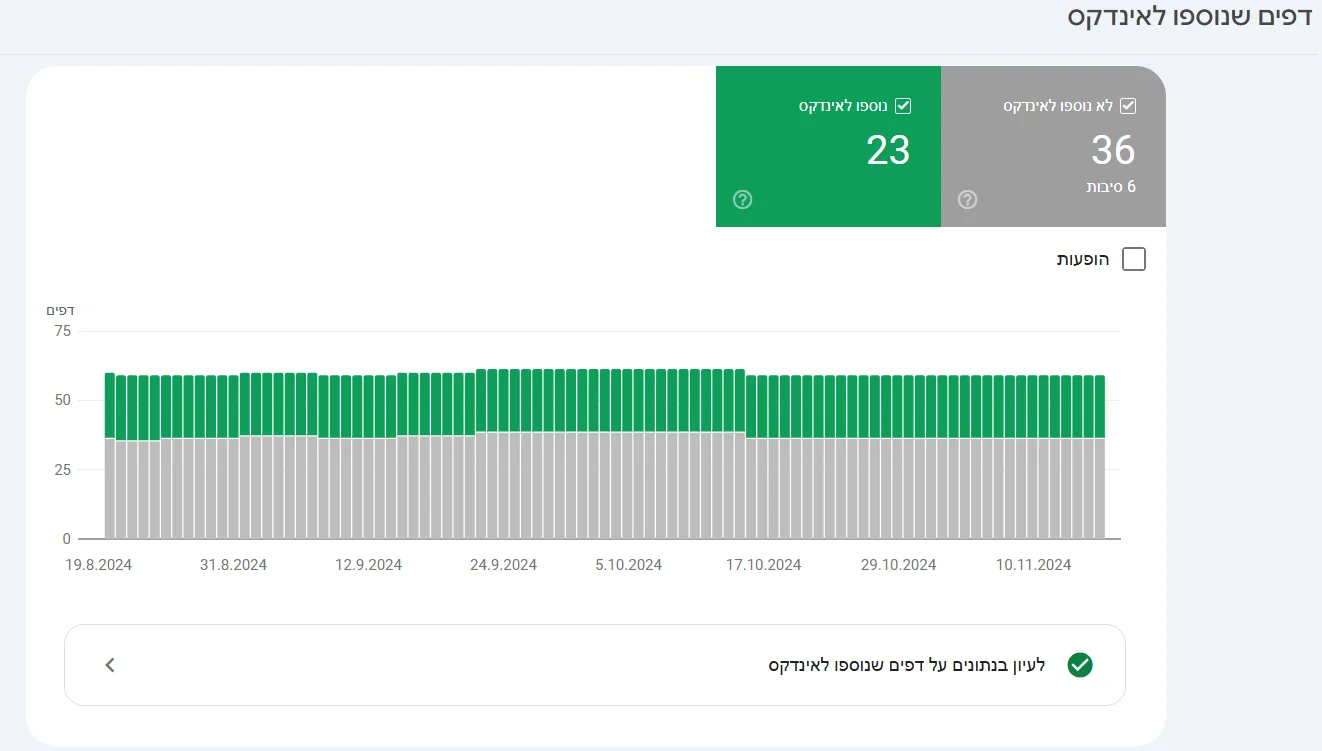Click date label 17.10.2024 on axis
The width and height of the screenshot is (1322, 751).
click(763, 565)
